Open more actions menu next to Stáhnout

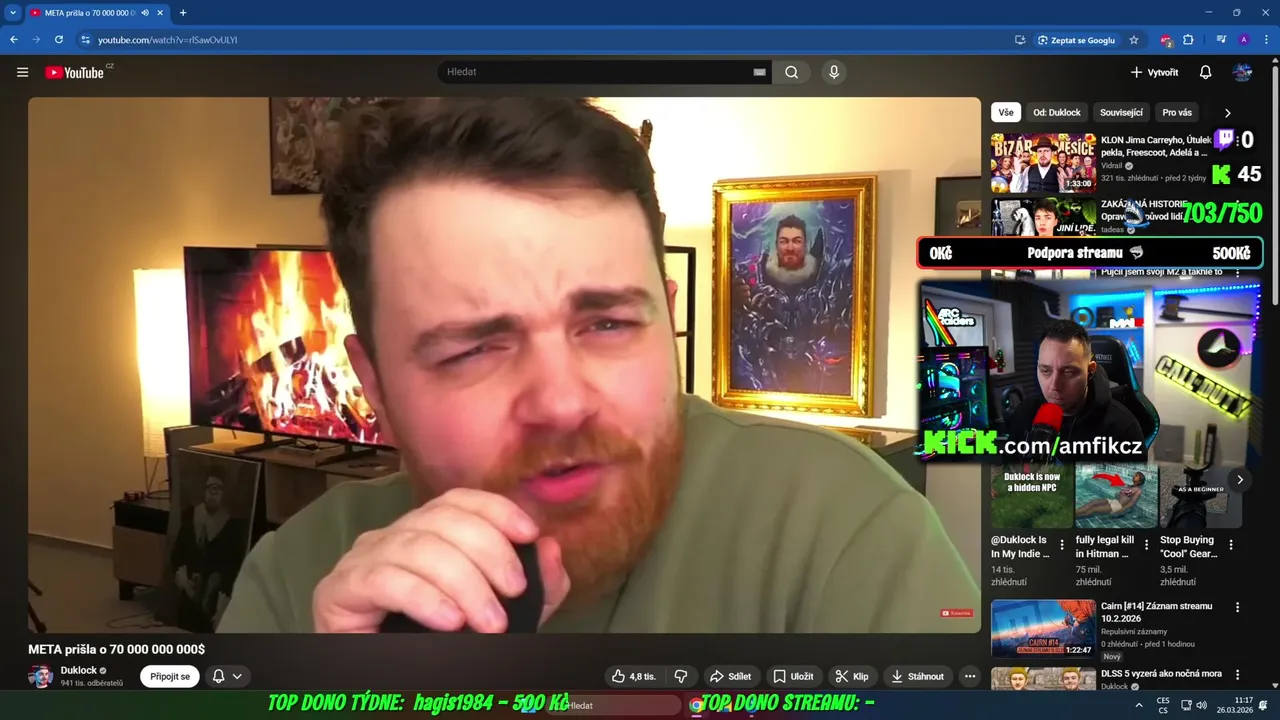(x=969, y=676)
